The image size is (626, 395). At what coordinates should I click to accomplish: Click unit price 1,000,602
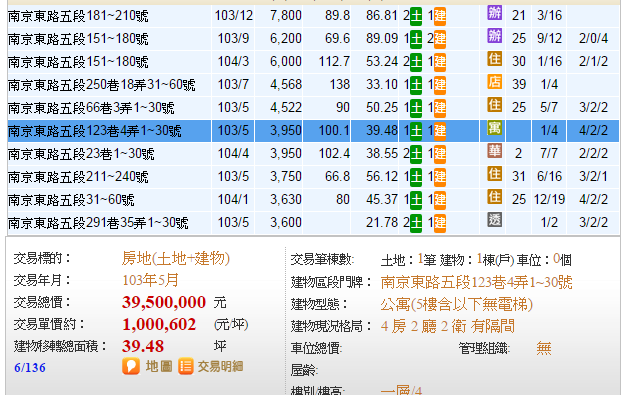(x=159, y=324)
